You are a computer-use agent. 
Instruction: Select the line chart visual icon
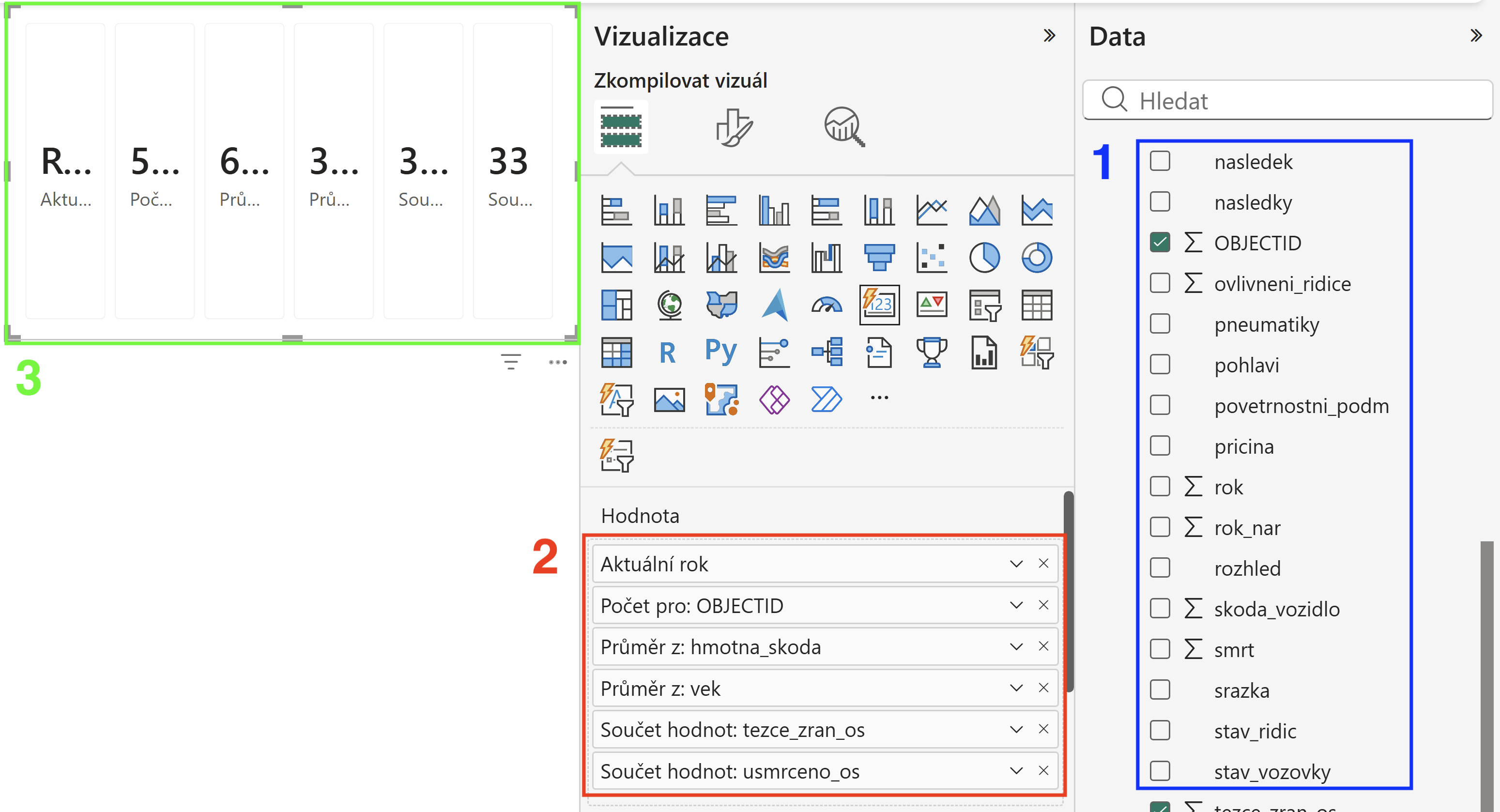[x=932, y=210]
